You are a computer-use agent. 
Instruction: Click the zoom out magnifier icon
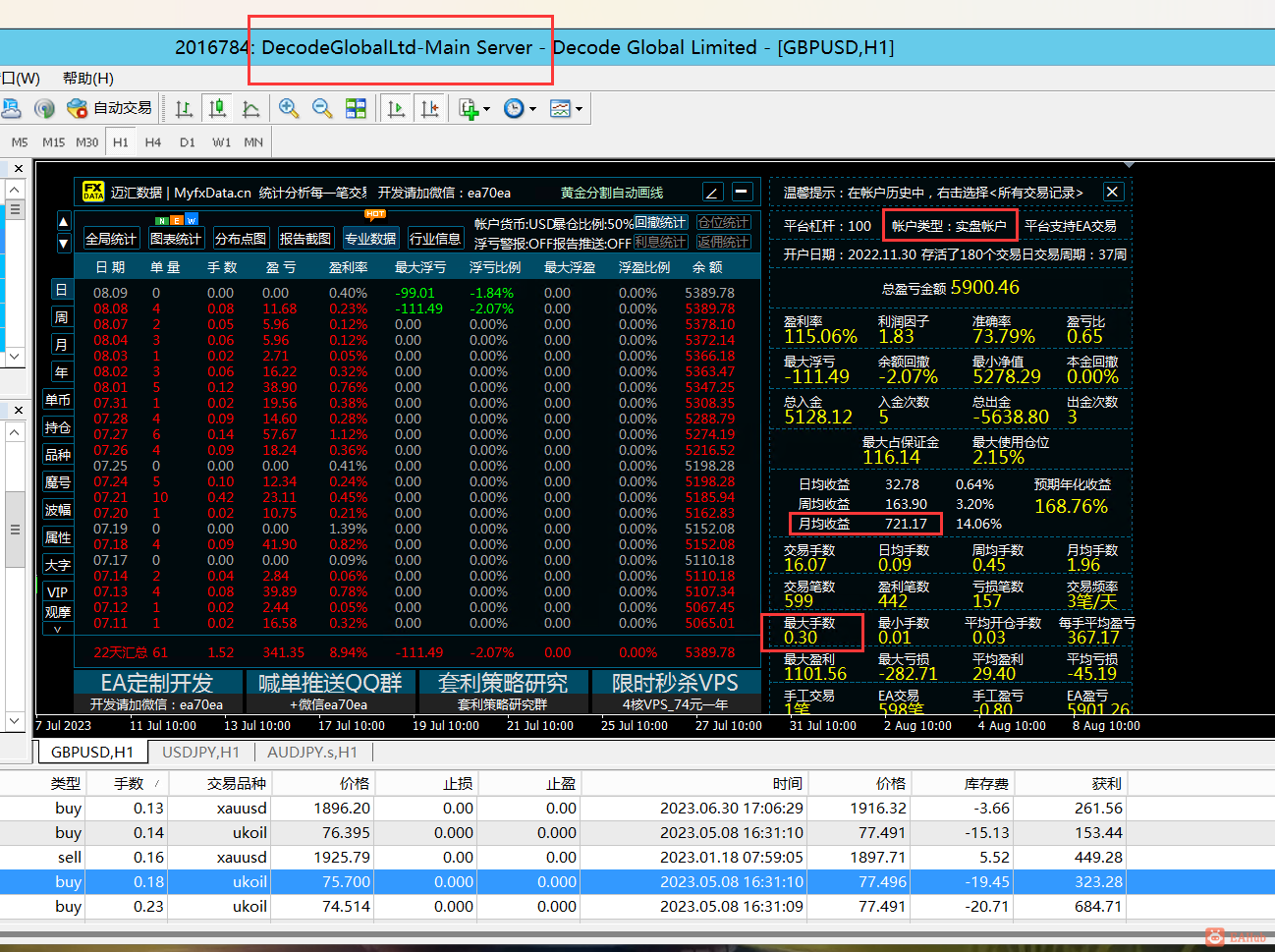tap(322, 108)
